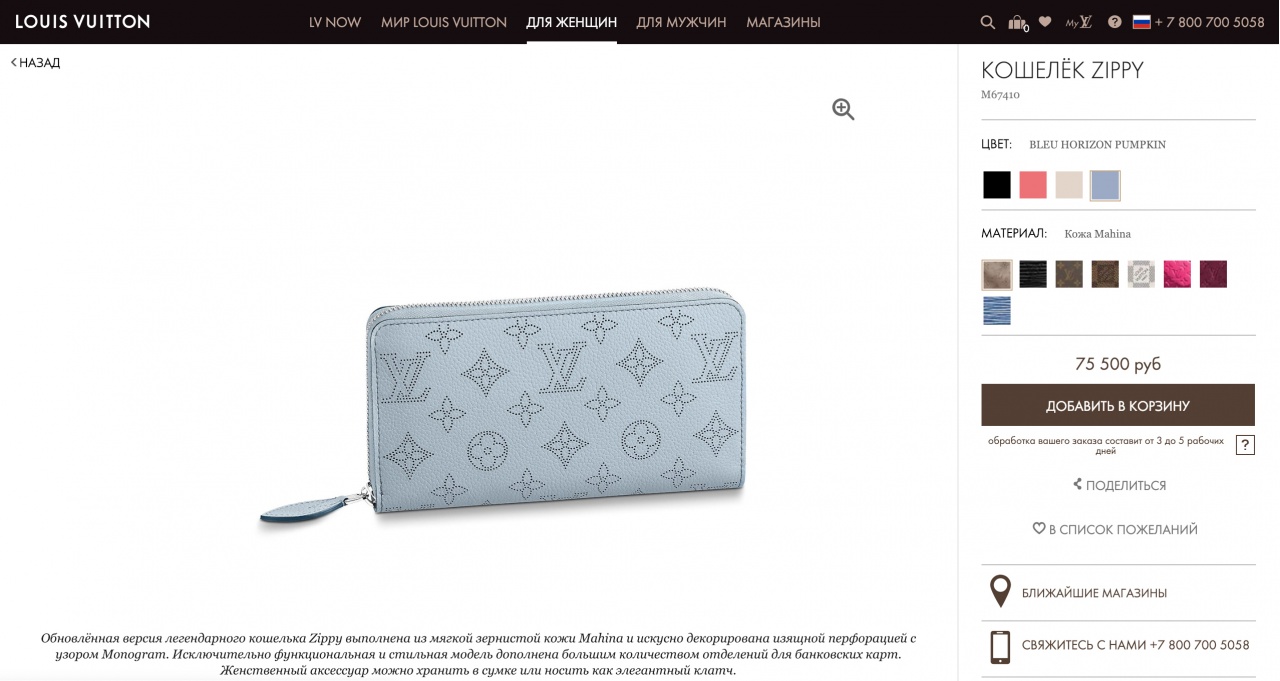Choose the pink color swatch

[1033, 185]
